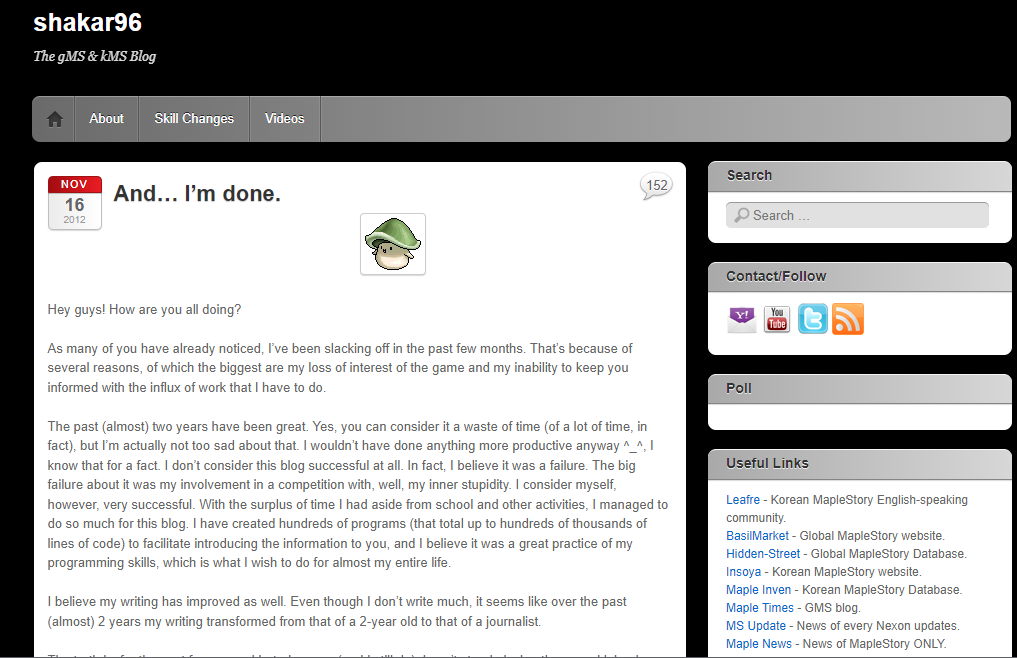Open the BasilMarket link

coord(757,536)
